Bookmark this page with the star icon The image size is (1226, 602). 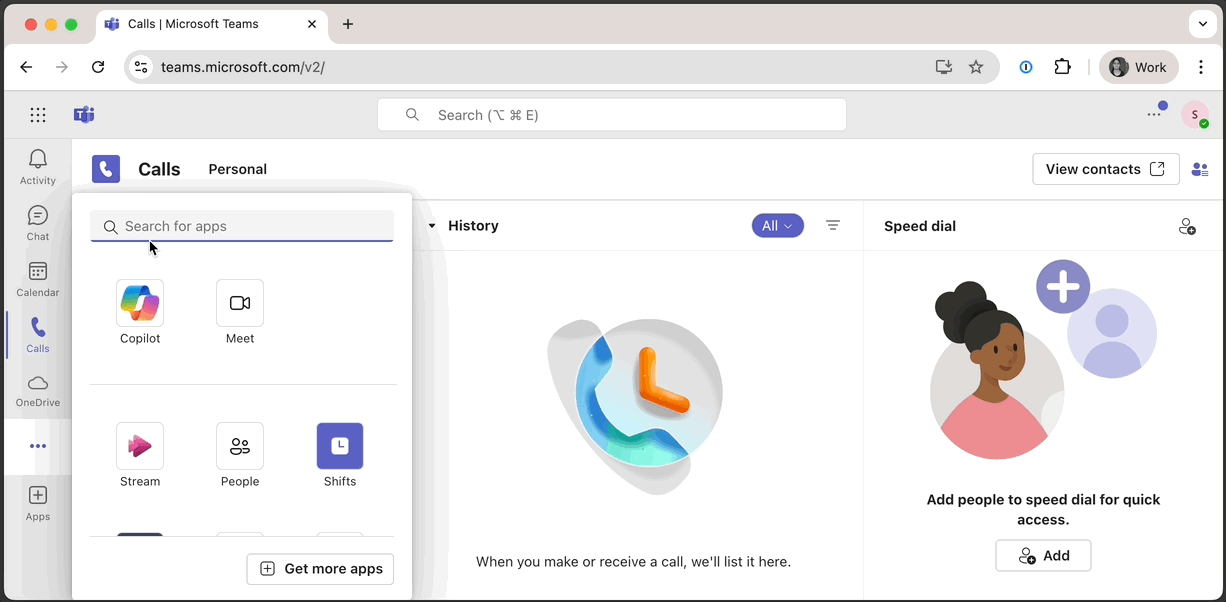coord(976,67)
